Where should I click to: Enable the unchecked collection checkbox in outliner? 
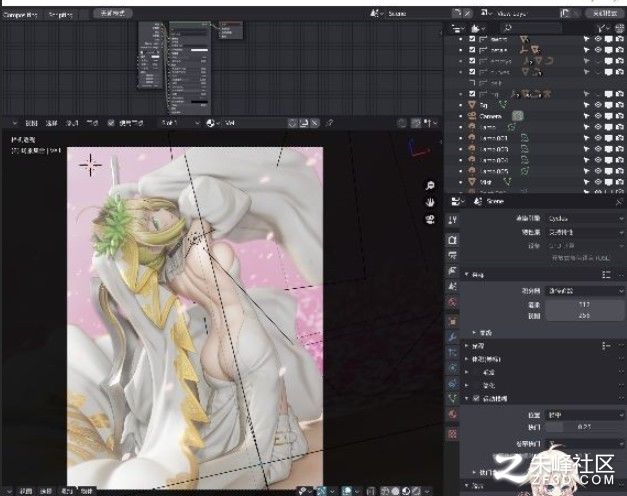[x=472, y=83]
